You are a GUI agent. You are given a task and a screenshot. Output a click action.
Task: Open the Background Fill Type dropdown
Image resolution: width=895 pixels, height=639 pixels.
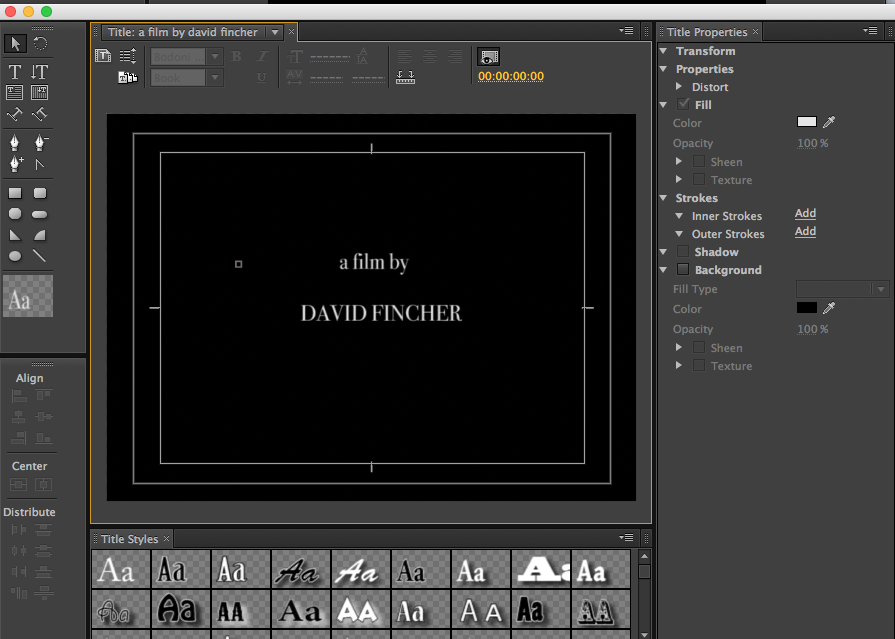pyautogui.click(x=842, y=289)
